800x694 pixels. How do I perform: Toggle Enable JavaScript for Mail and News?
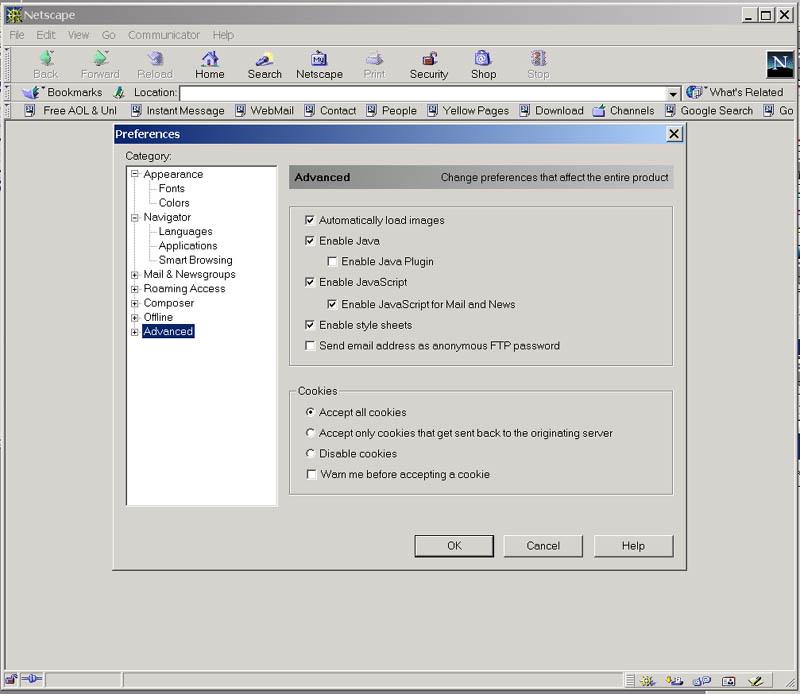pyautogui.click(x=332, y=304)
